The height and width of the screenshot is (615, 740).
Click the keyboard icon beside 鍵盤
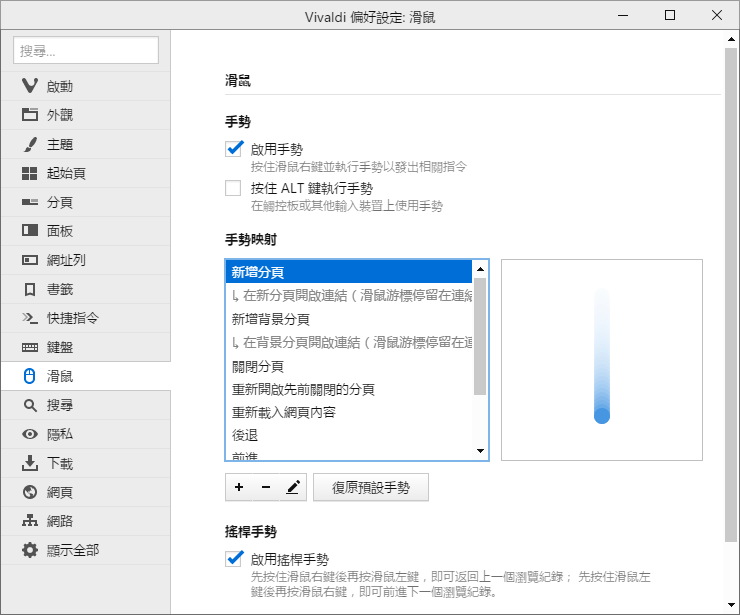pos(30,347)
